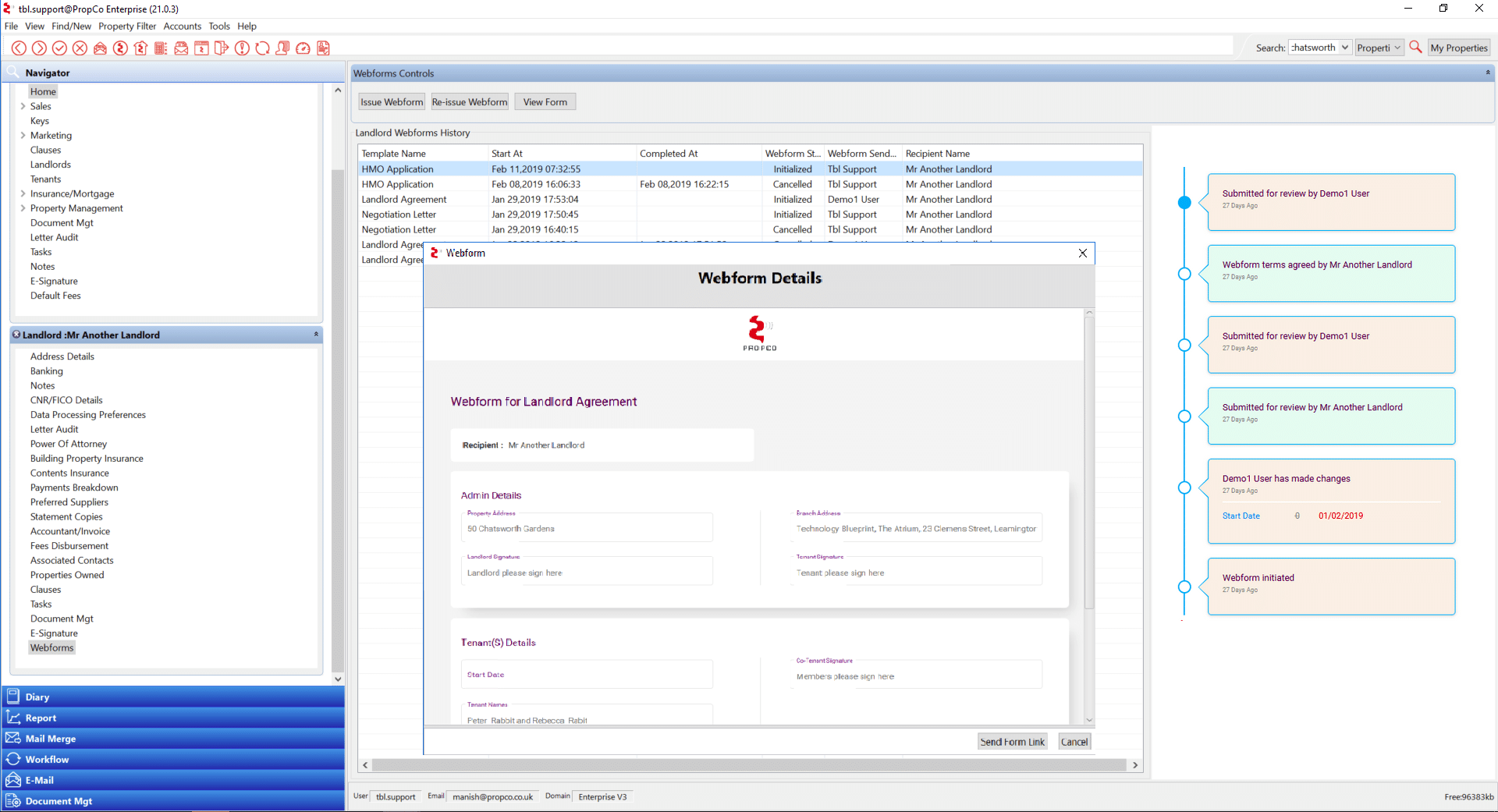The image size is (1498, 812).
Task: Click the View Form button
Action: 545,101
